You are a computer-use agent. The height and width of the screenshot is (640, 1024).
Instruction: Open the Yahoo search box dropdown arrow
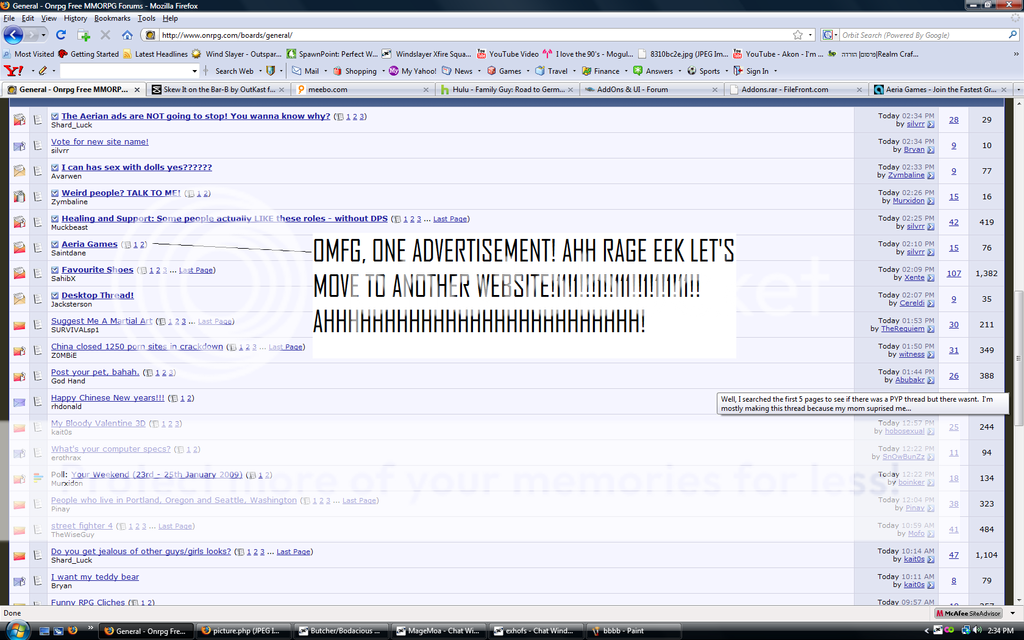click(195, 71)
